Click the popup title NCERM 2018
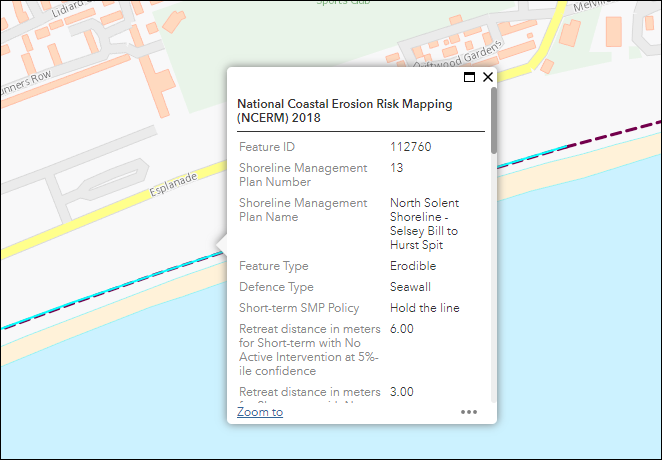 tap(344, 110)
